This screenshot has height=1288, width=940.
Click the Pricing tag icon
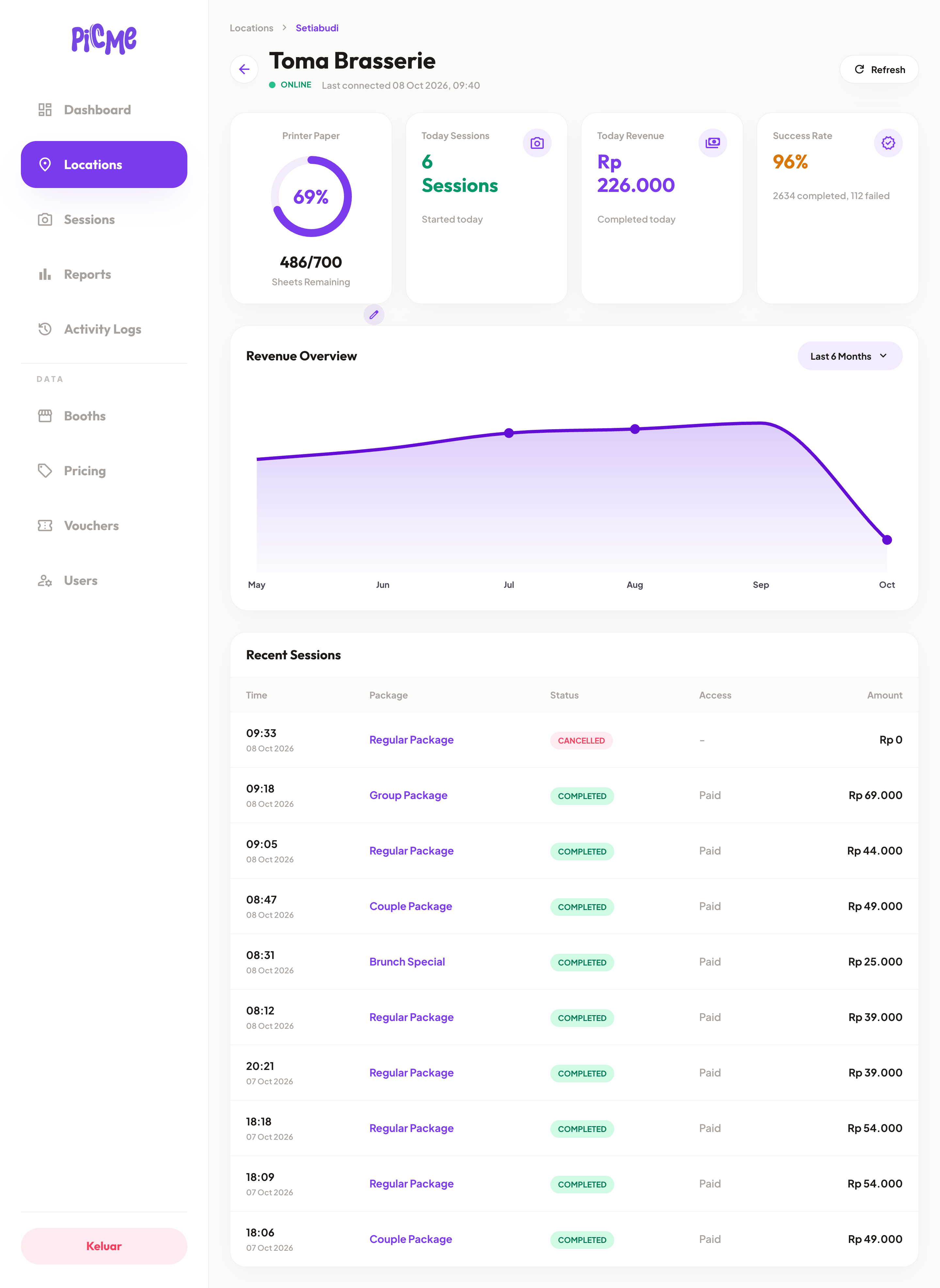click(x=45, y=470)
